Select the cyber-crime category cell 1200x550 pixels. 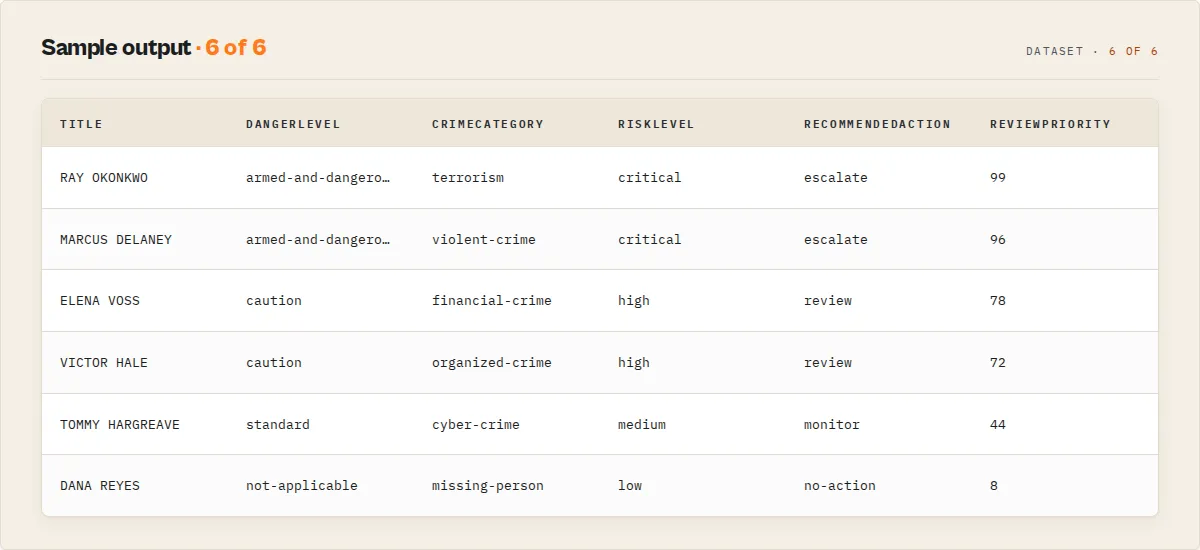coord(476,425)
